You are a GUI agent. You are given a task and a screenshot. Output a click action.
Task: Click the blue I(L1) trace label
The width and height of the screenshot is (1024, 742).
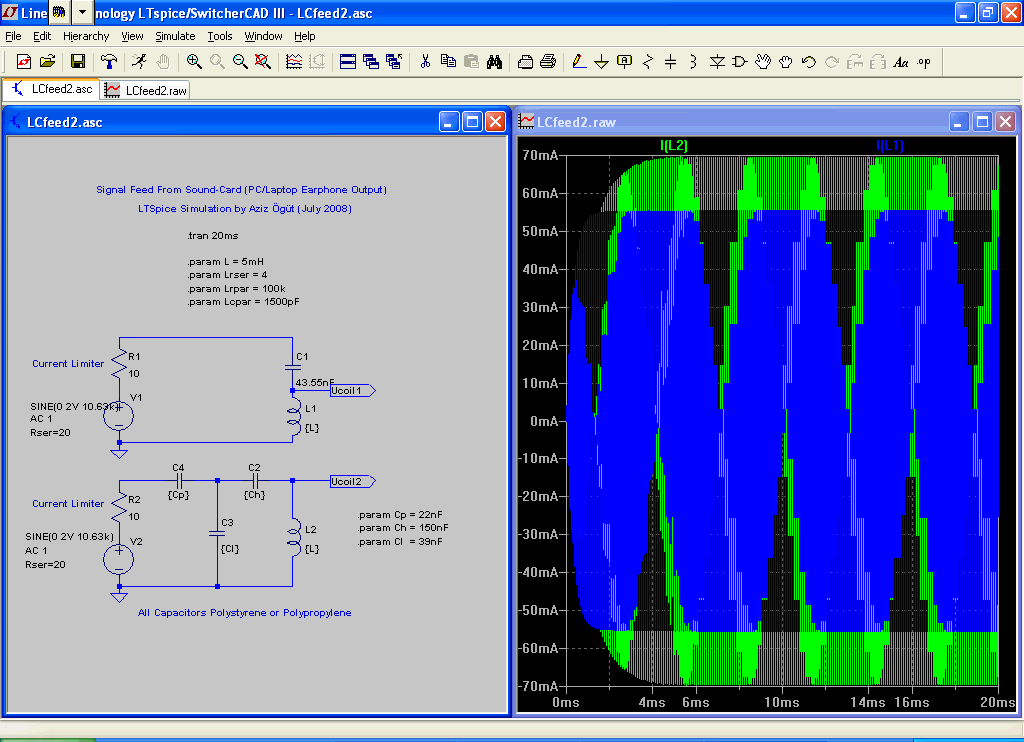pyautogui.click(x=889, y=145)
